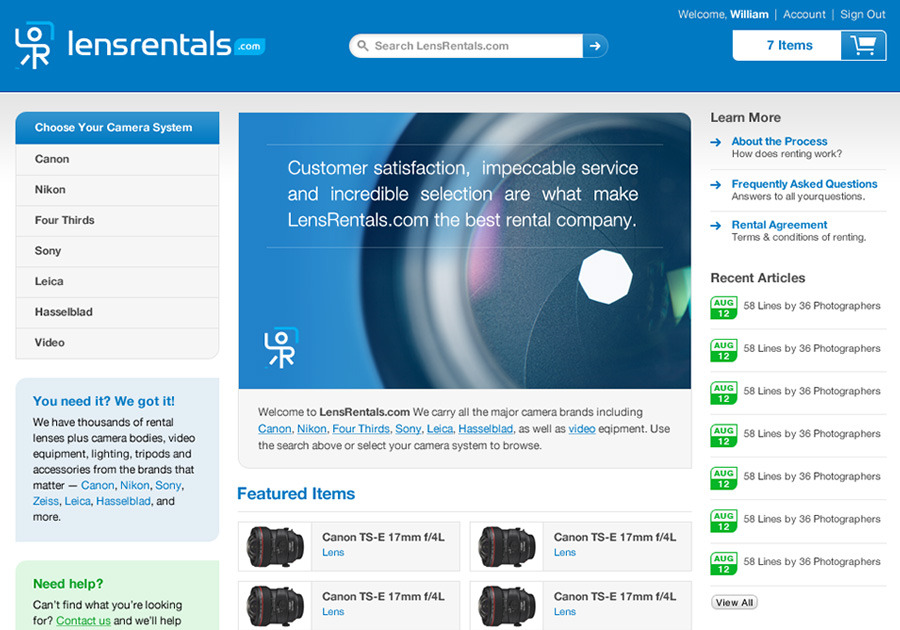This screenshot has height=630, width=900.
Task: Click the Nikon link in the welcome paragraph
Action: pos(312,429)
